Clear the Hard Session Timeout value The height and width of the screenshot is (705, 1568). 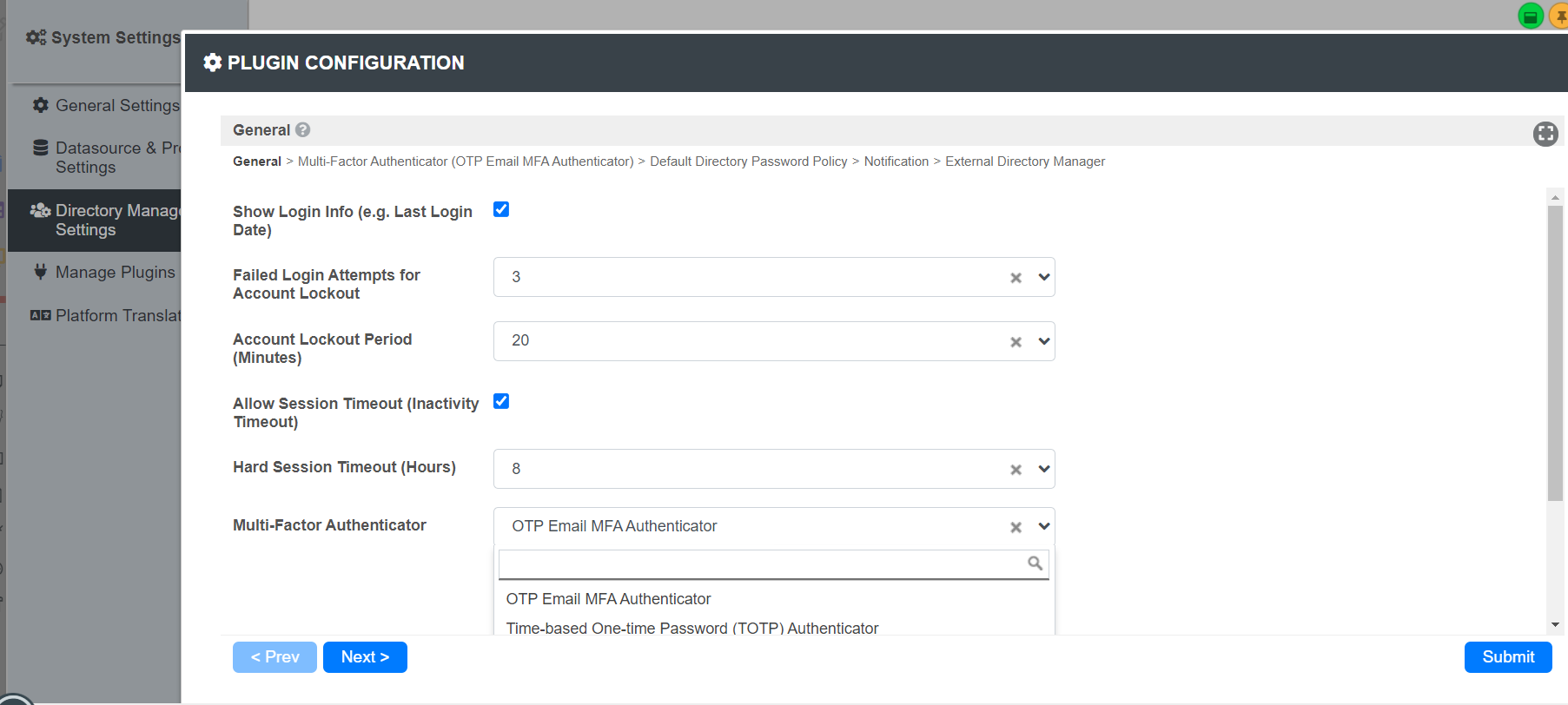tap(1016, 470)
